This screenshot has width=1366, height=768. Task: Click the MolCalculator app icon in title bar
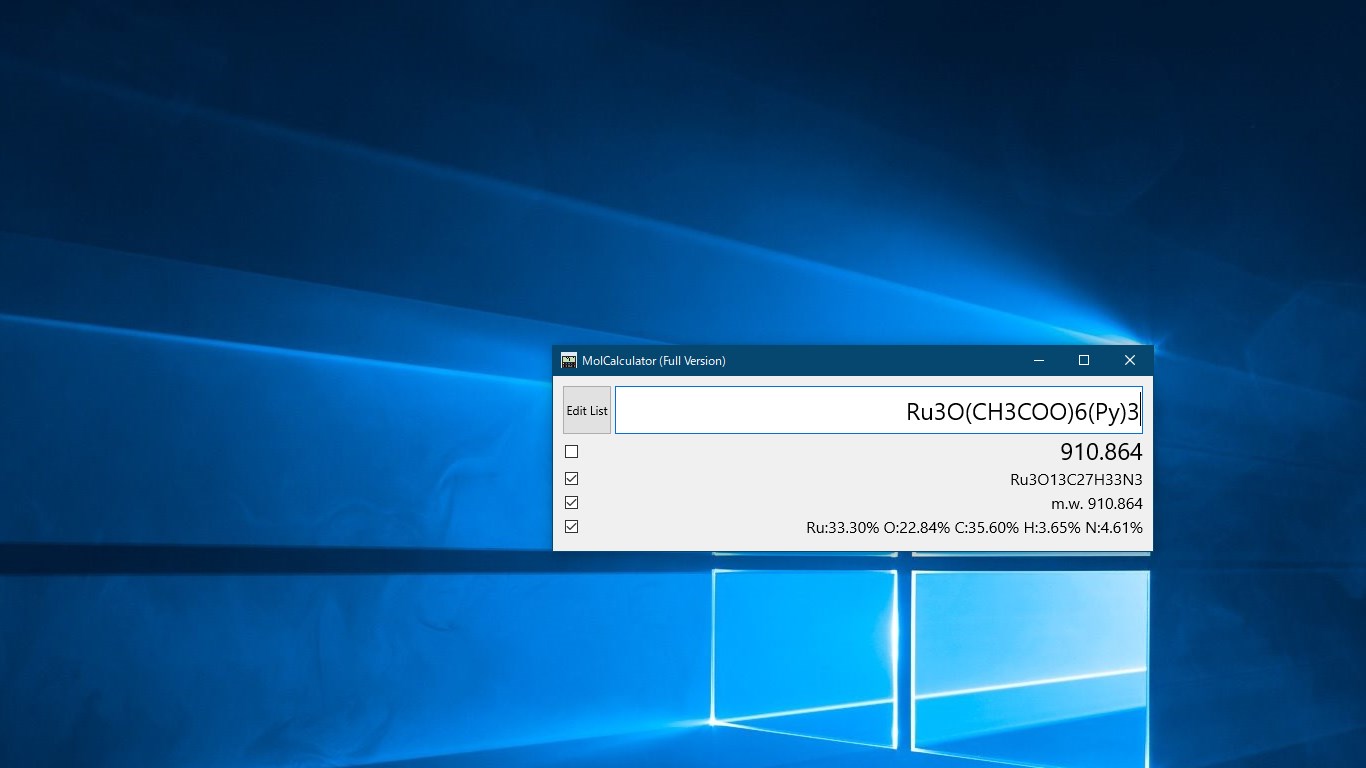(569, 360)
